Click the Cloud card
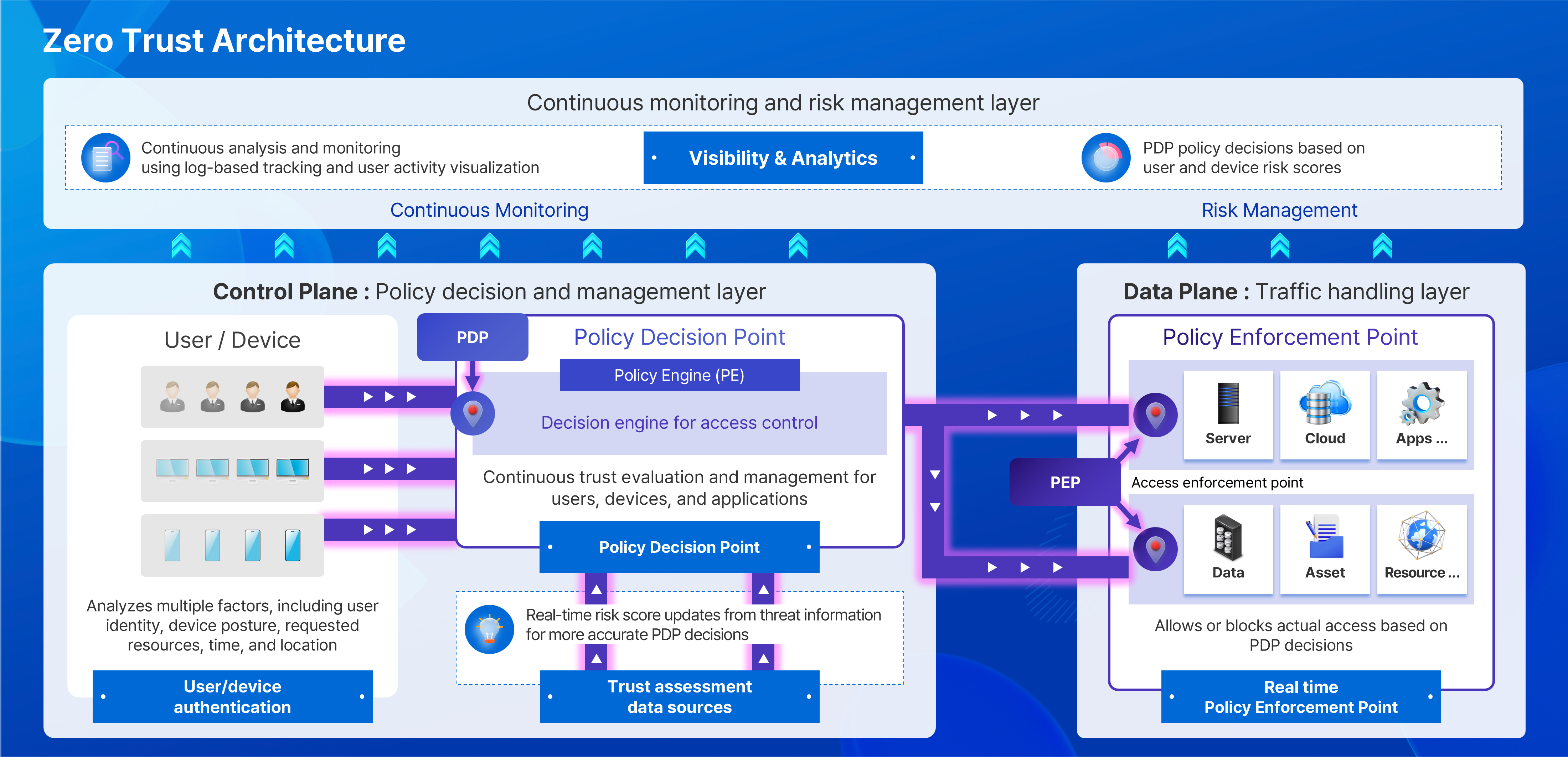This screenshot has width=1568, height=757. pos(1325,415)
